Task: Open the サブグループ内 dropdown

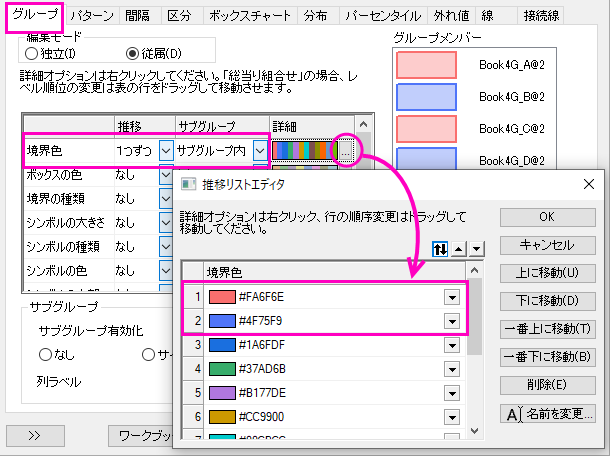Action: tap(260, 151)
